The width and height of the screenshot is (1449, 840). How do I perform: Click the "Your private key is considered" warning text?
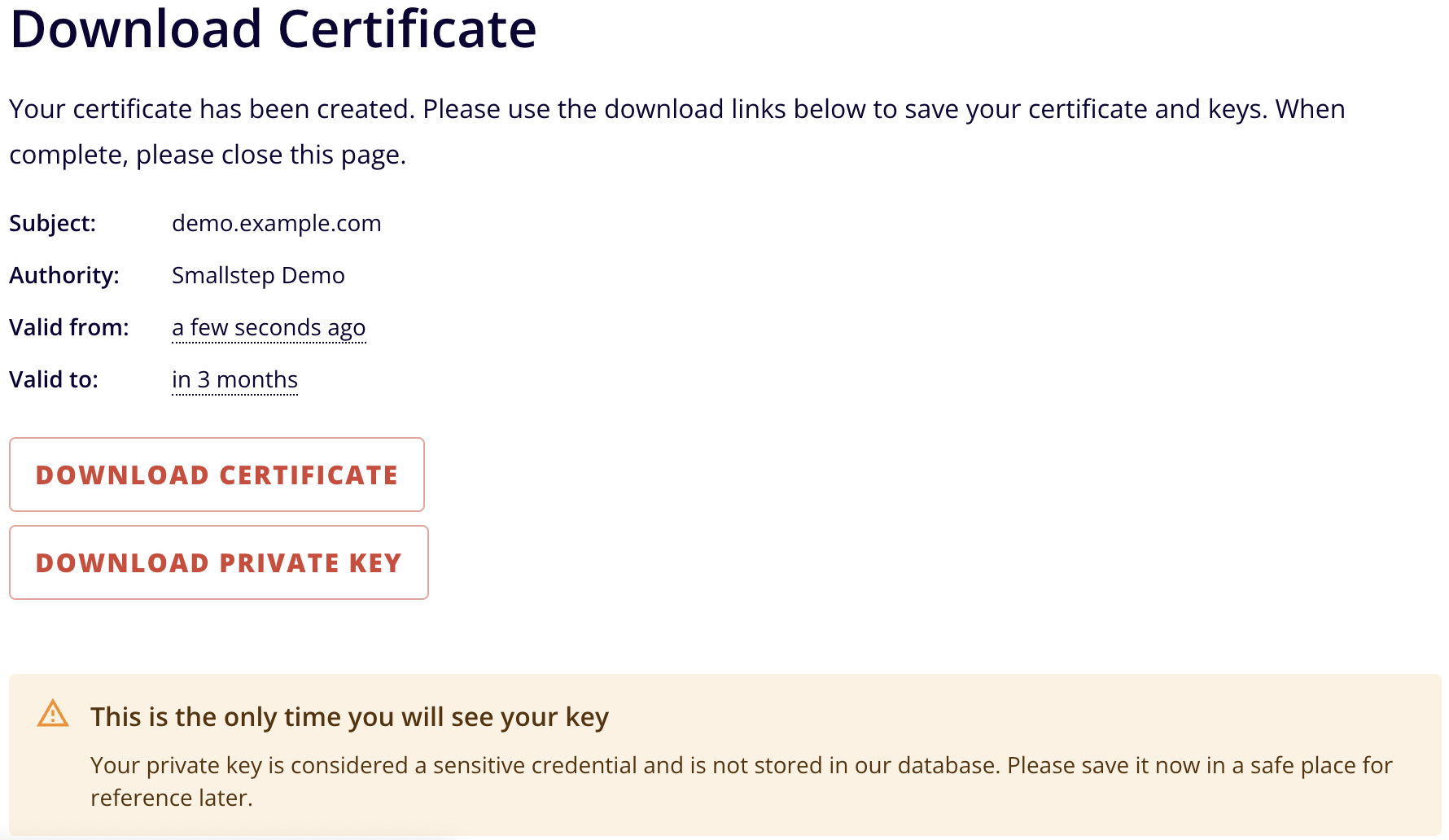(x=260, y=765)
